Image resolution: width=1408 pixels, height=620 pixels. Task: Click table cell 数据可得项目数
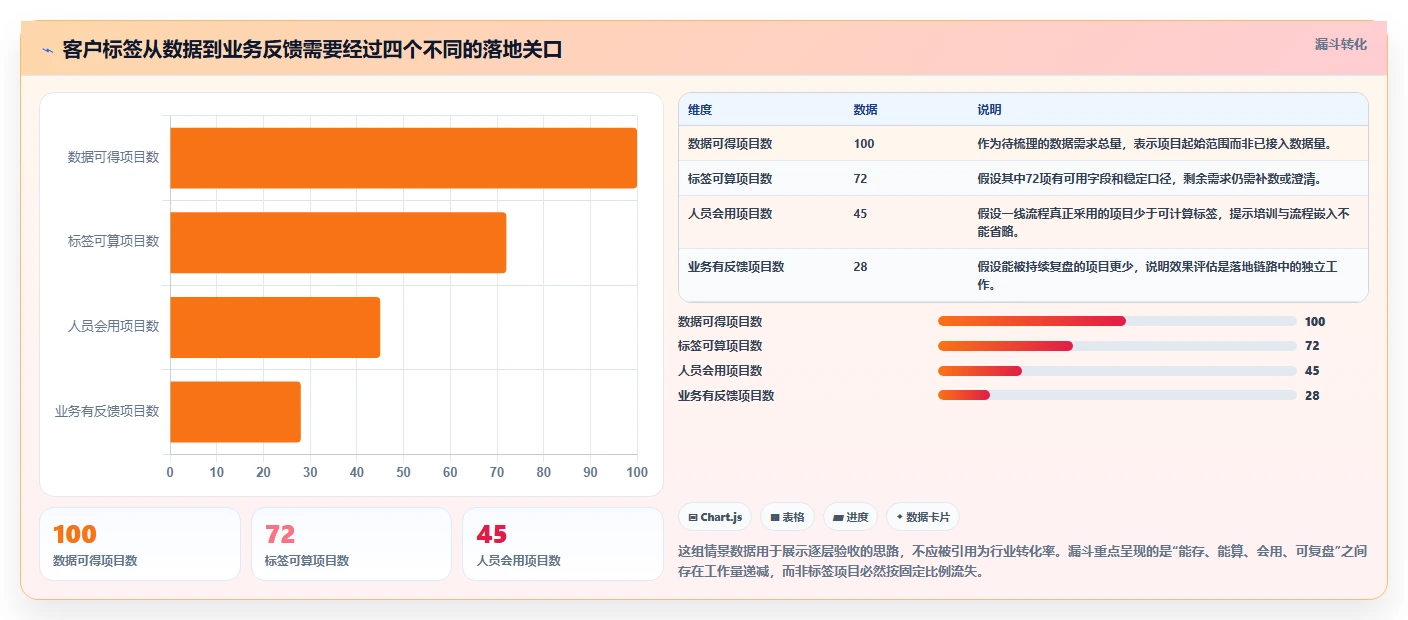coord(730,144)
